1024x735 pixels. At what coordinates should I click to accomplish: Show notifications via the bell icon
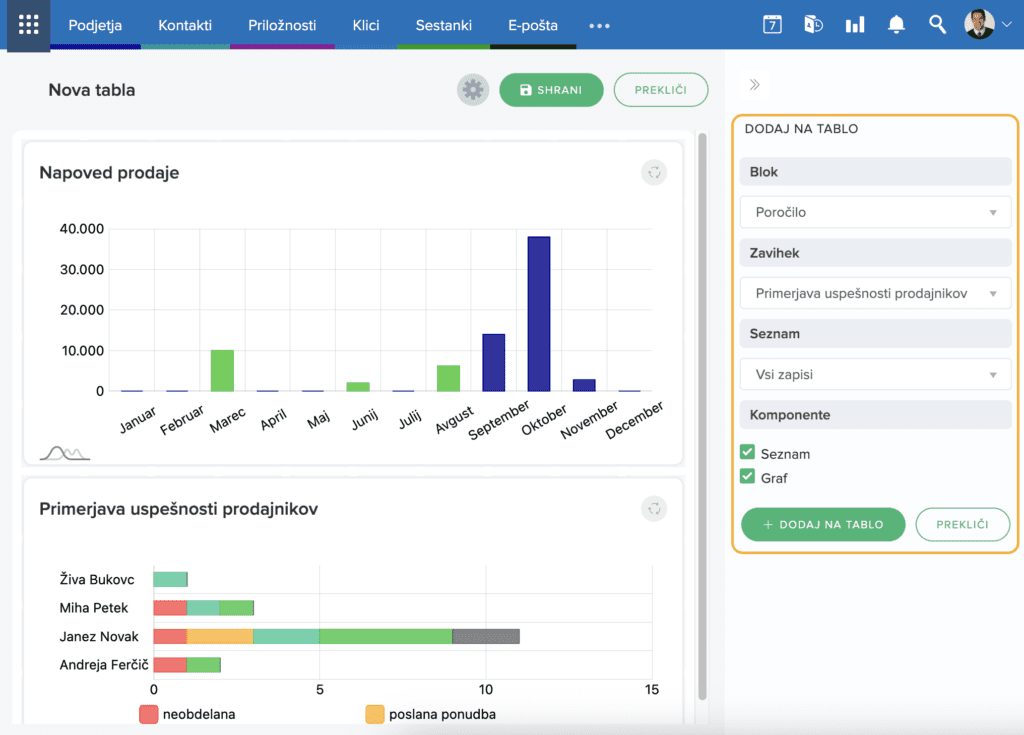coord(896,25)
